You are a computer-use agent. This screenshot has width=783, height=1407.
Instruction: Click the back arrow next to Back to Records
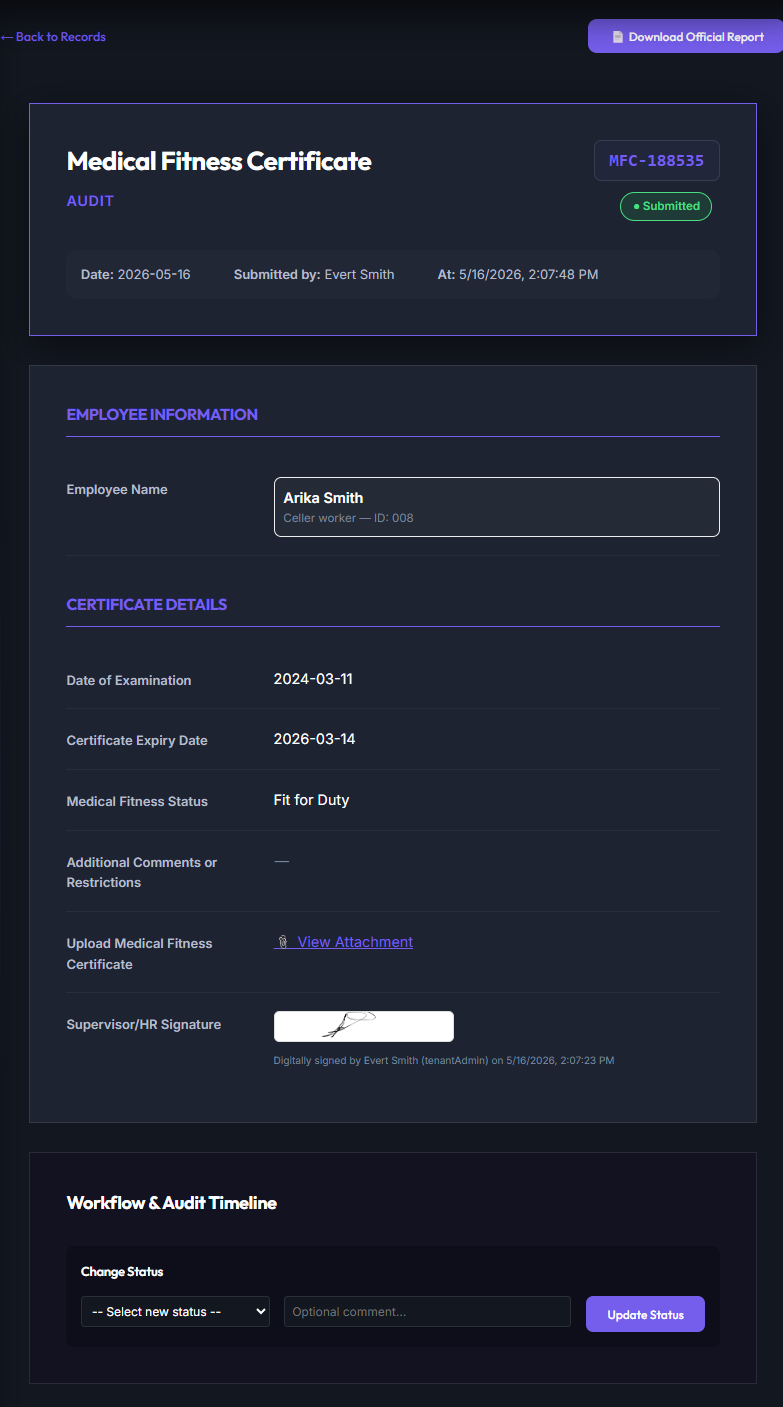pos(7,37)
